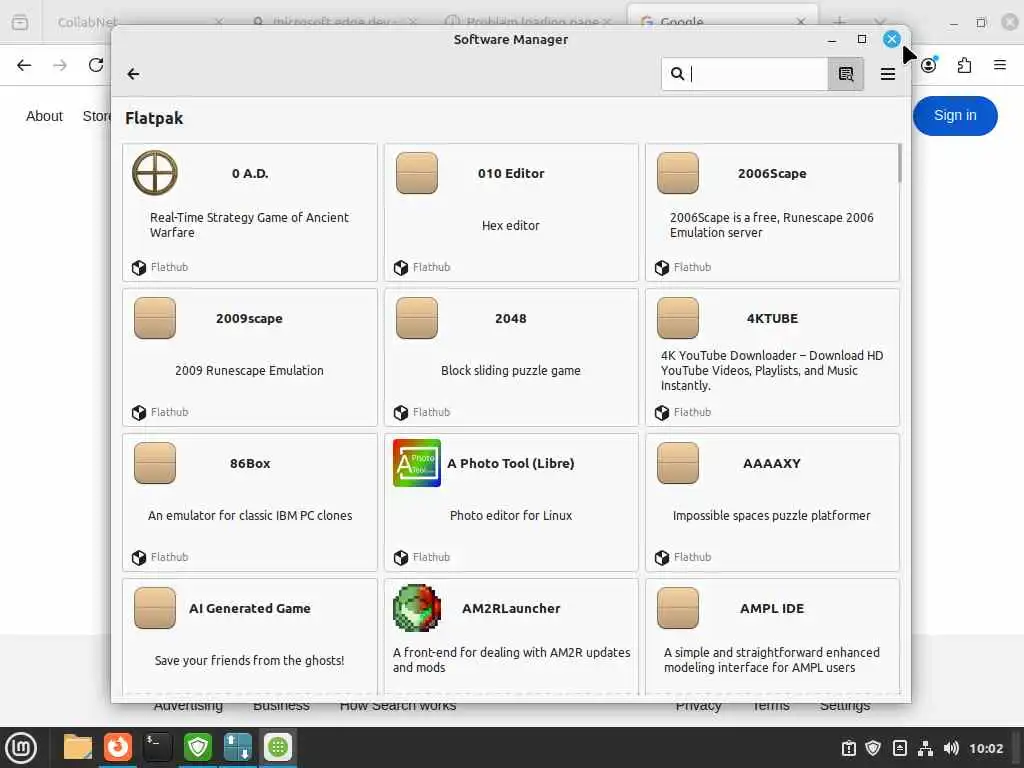Click 'Hex editor' description text
This screenshot has width=1024, height=768.
(511, 225)
